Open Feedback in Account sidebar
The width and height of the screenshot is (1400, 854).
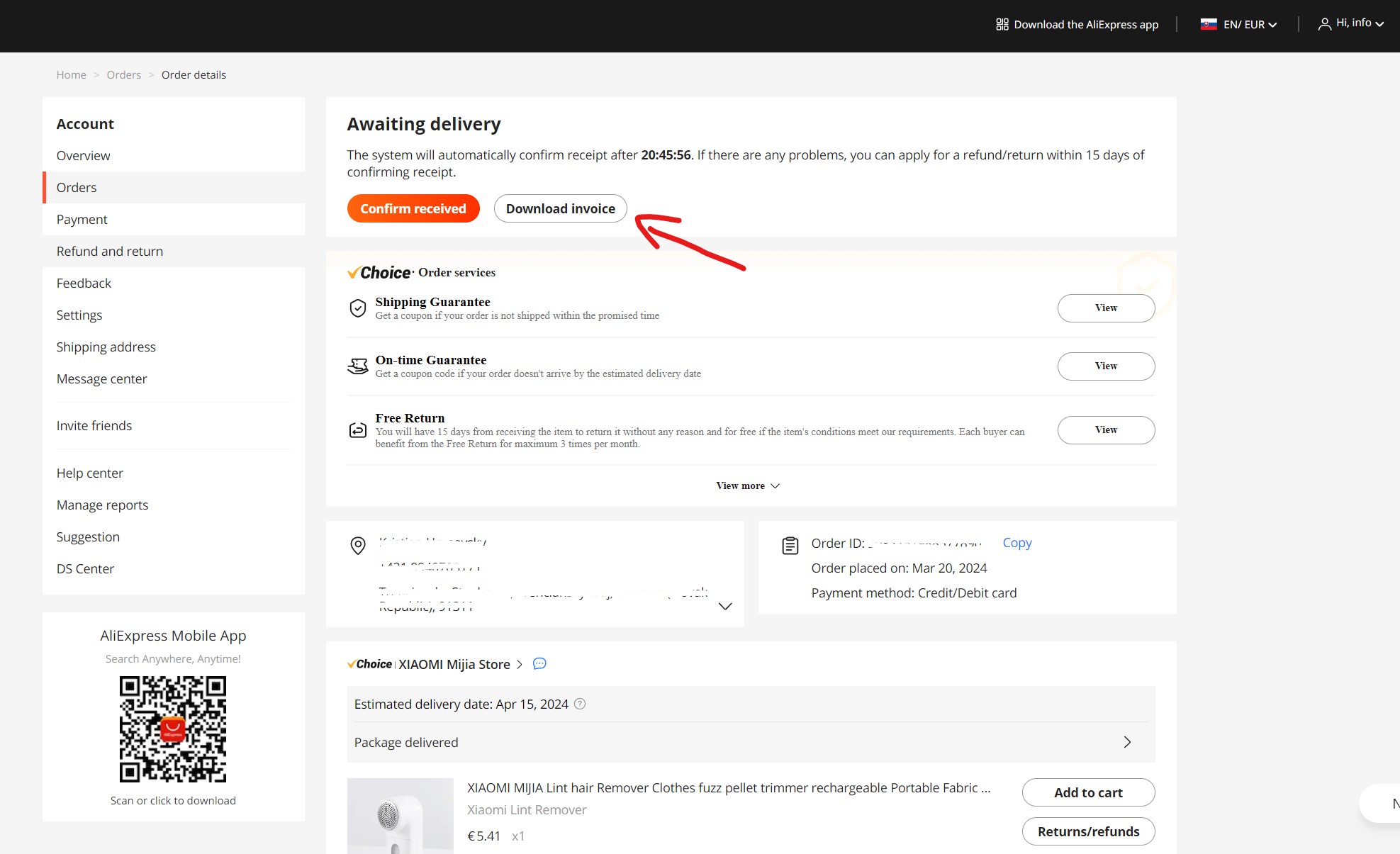pyautogui.click(x=174, y=283)
